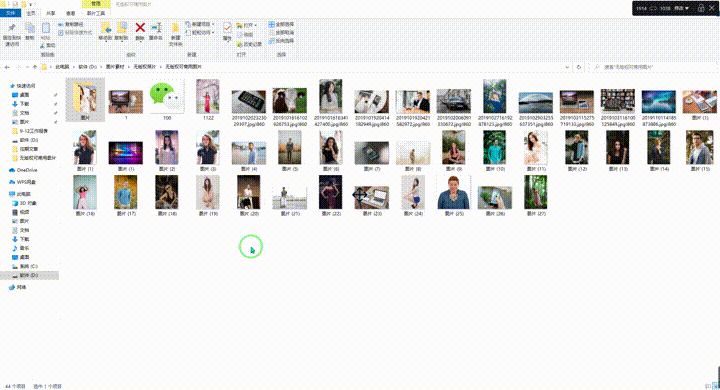Click the Cut (剪切) scissors button
This screenshot has height=390, width=720.
coord(47,45)
